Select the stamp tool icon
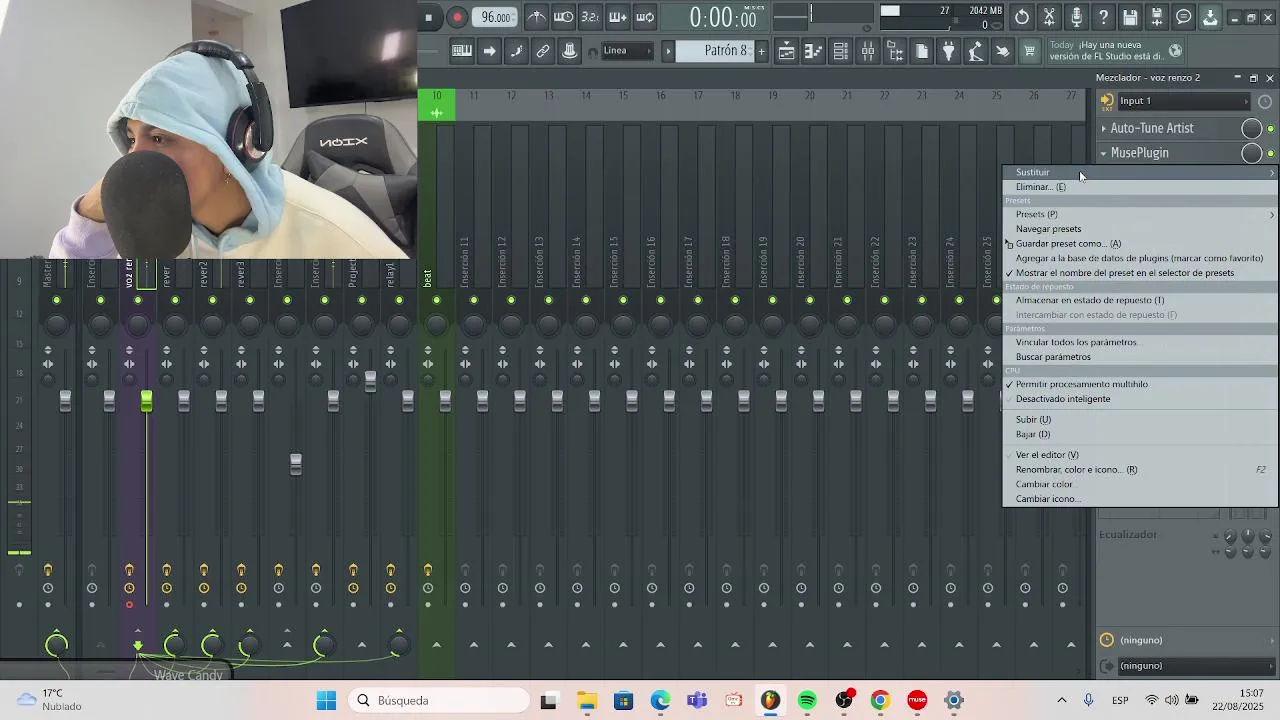The image size is (1280, 720). coord(570,51)
